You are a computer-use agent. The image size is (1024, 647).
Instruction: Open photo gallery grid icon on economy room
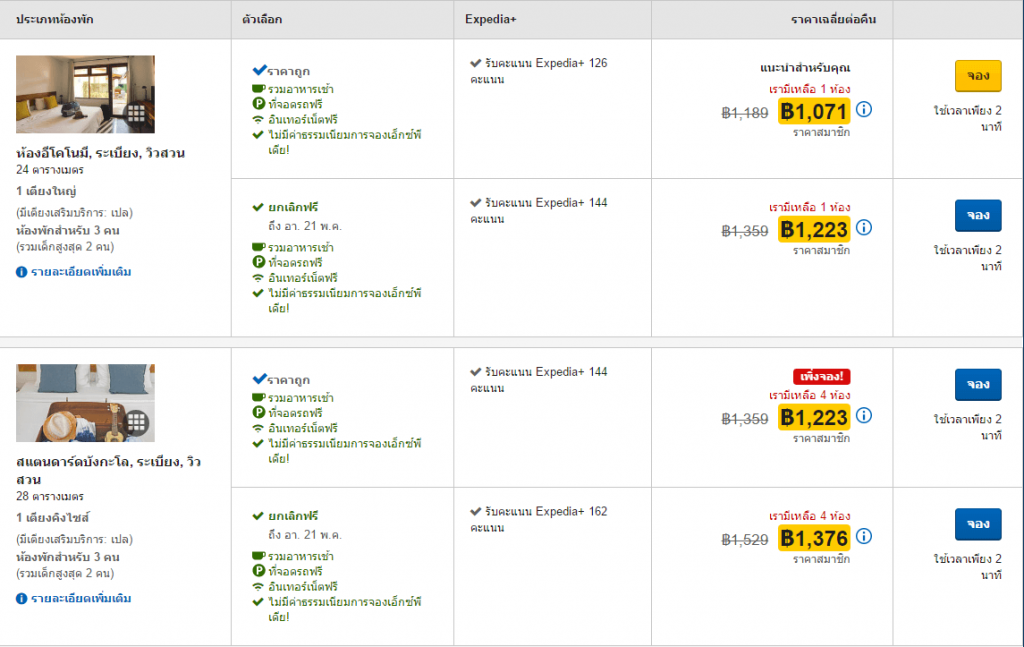(137, 113)
